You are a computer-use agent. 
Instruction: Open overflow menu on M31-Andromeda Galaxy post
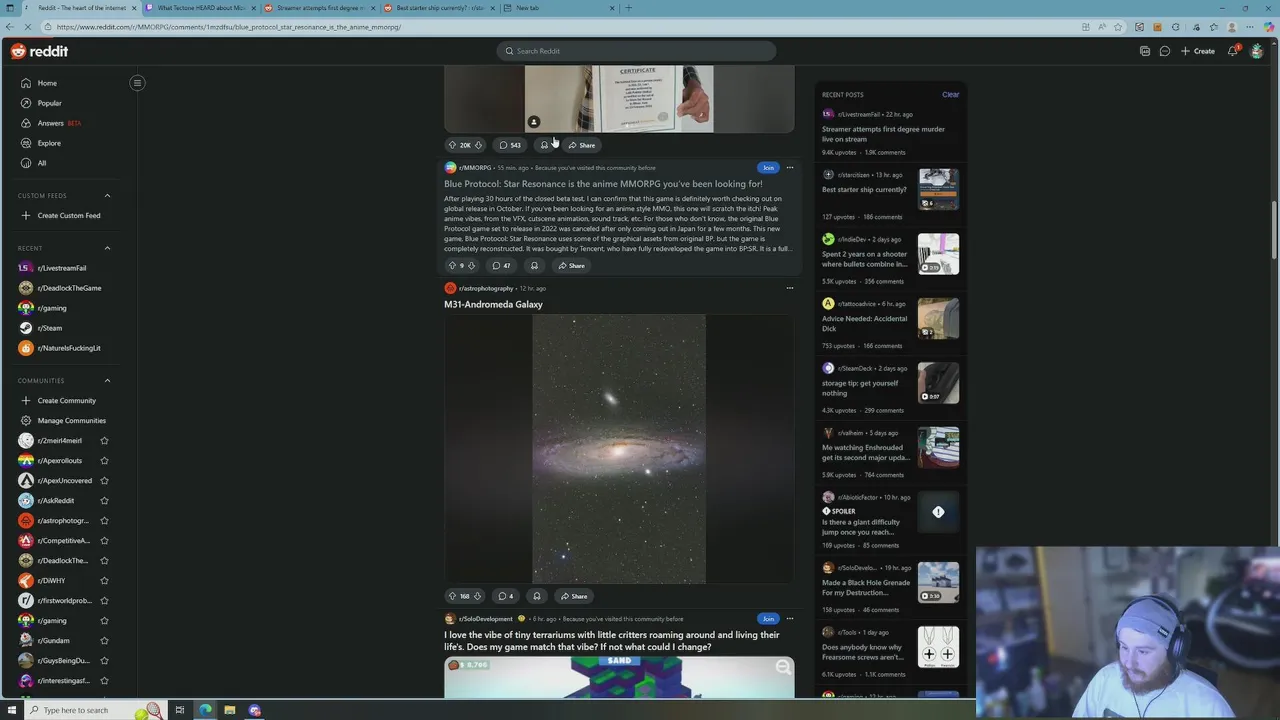789,288
